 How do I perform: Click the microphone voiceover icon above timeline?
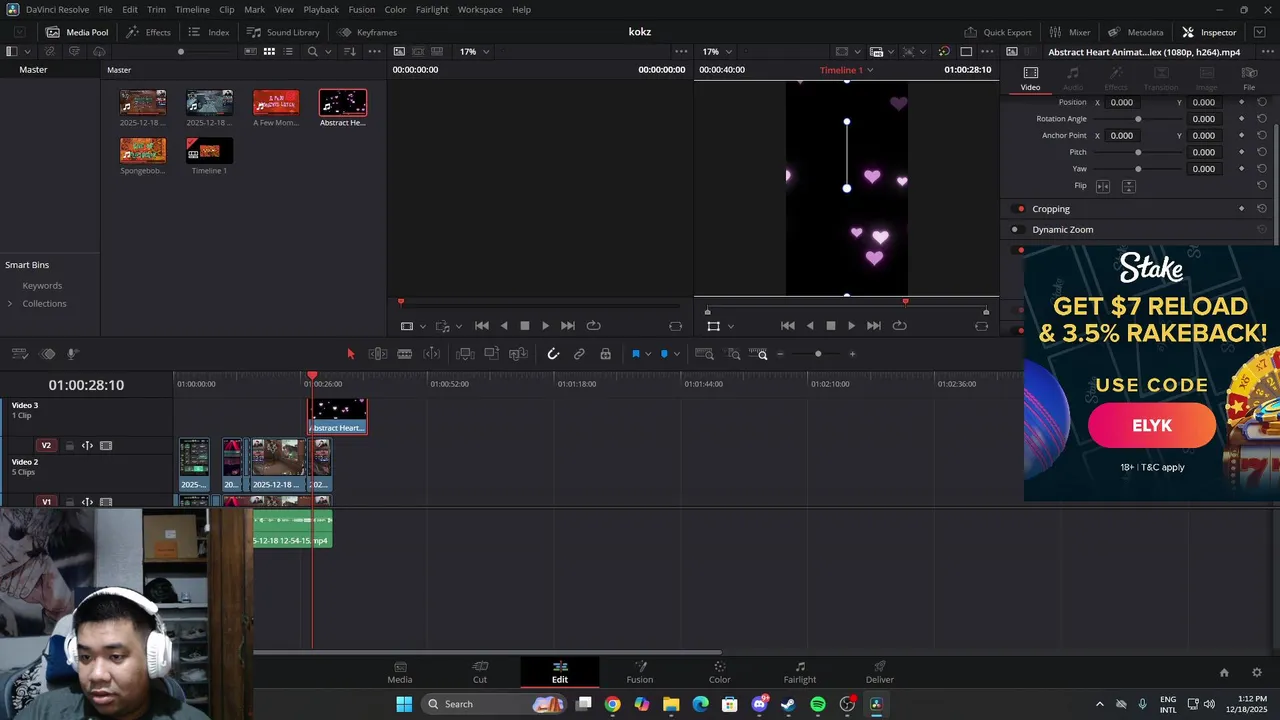(73, 354)
